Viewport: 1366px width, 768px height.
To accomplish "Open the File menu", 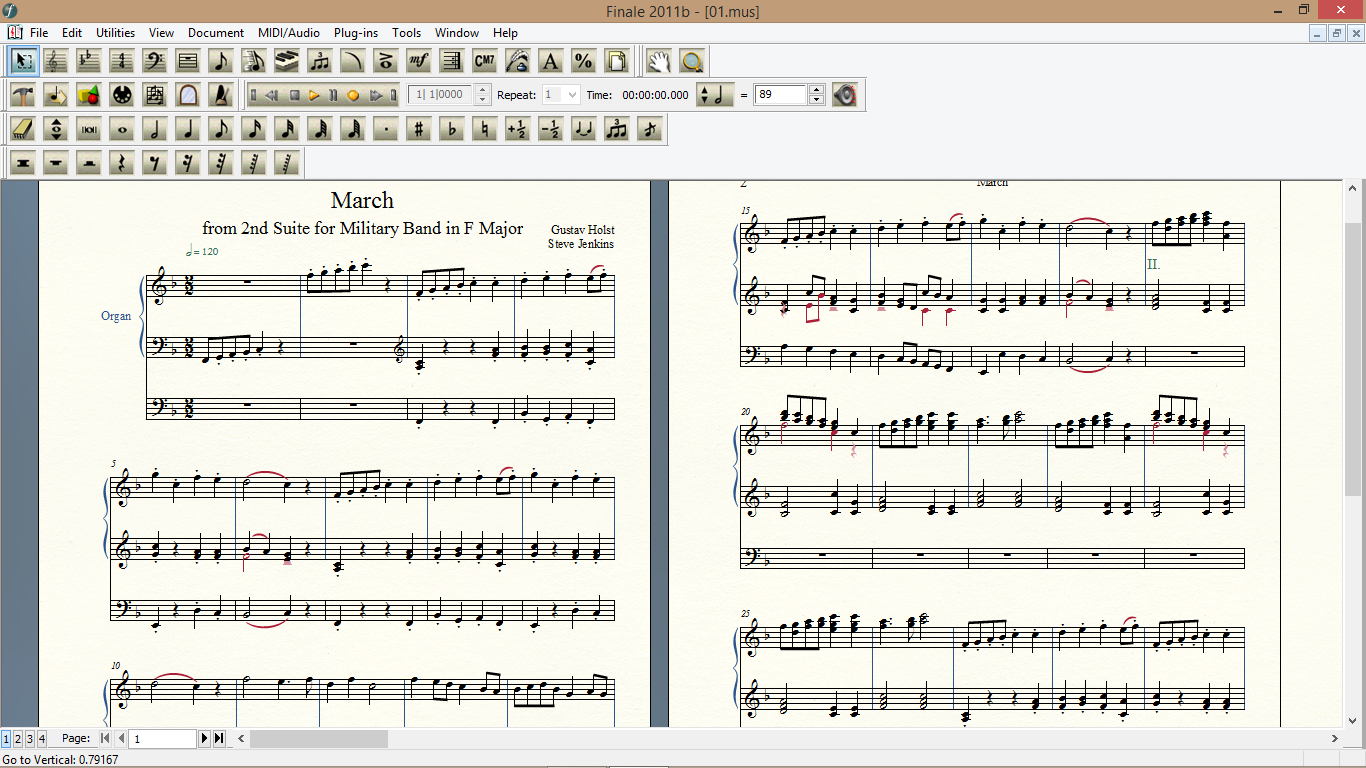I will tap(39, 33).
